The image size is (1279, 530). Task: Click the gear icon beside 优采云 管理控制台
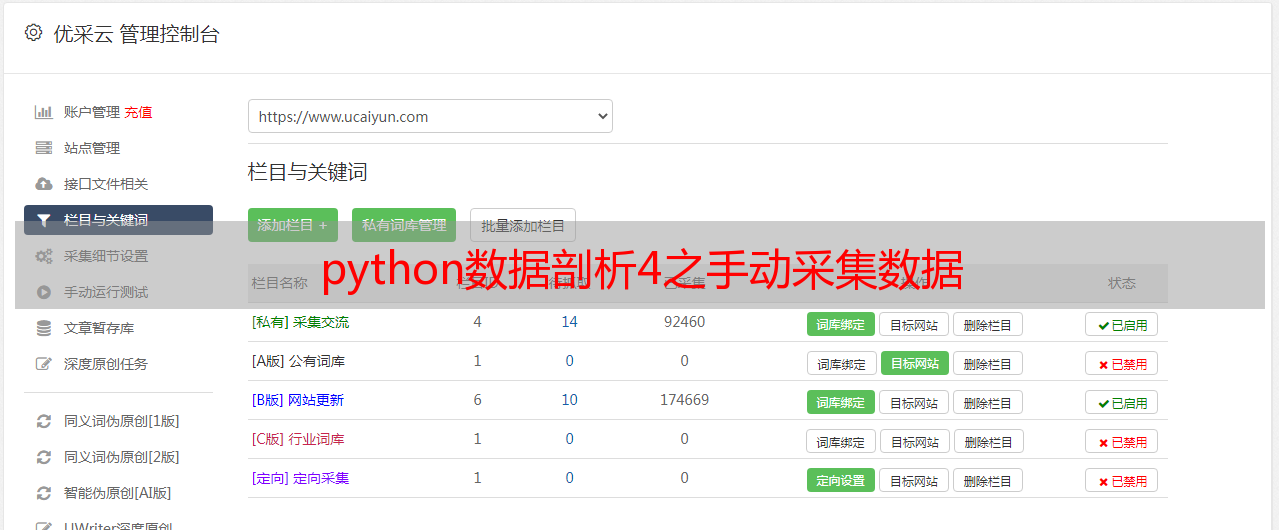coord(33,33)
